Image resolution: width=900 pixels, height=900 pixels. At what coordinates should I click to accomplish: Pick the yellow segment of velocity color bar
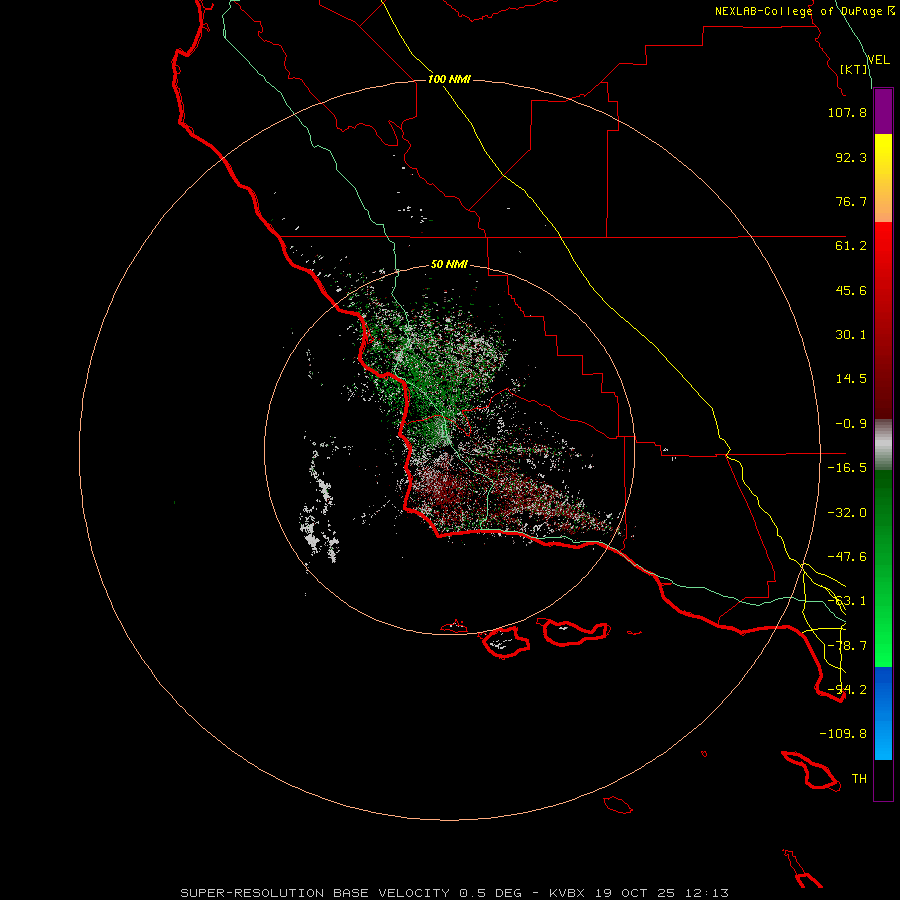click(883, 178)
